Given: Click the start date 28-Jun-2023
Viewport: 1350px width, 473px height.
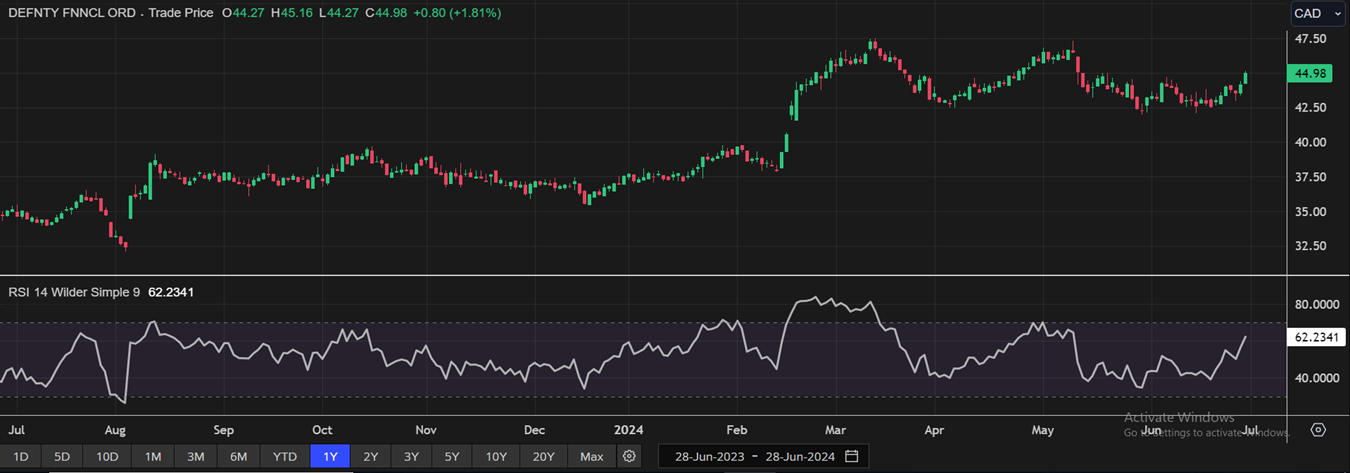Looking at the screenshot, I should 710,457.
